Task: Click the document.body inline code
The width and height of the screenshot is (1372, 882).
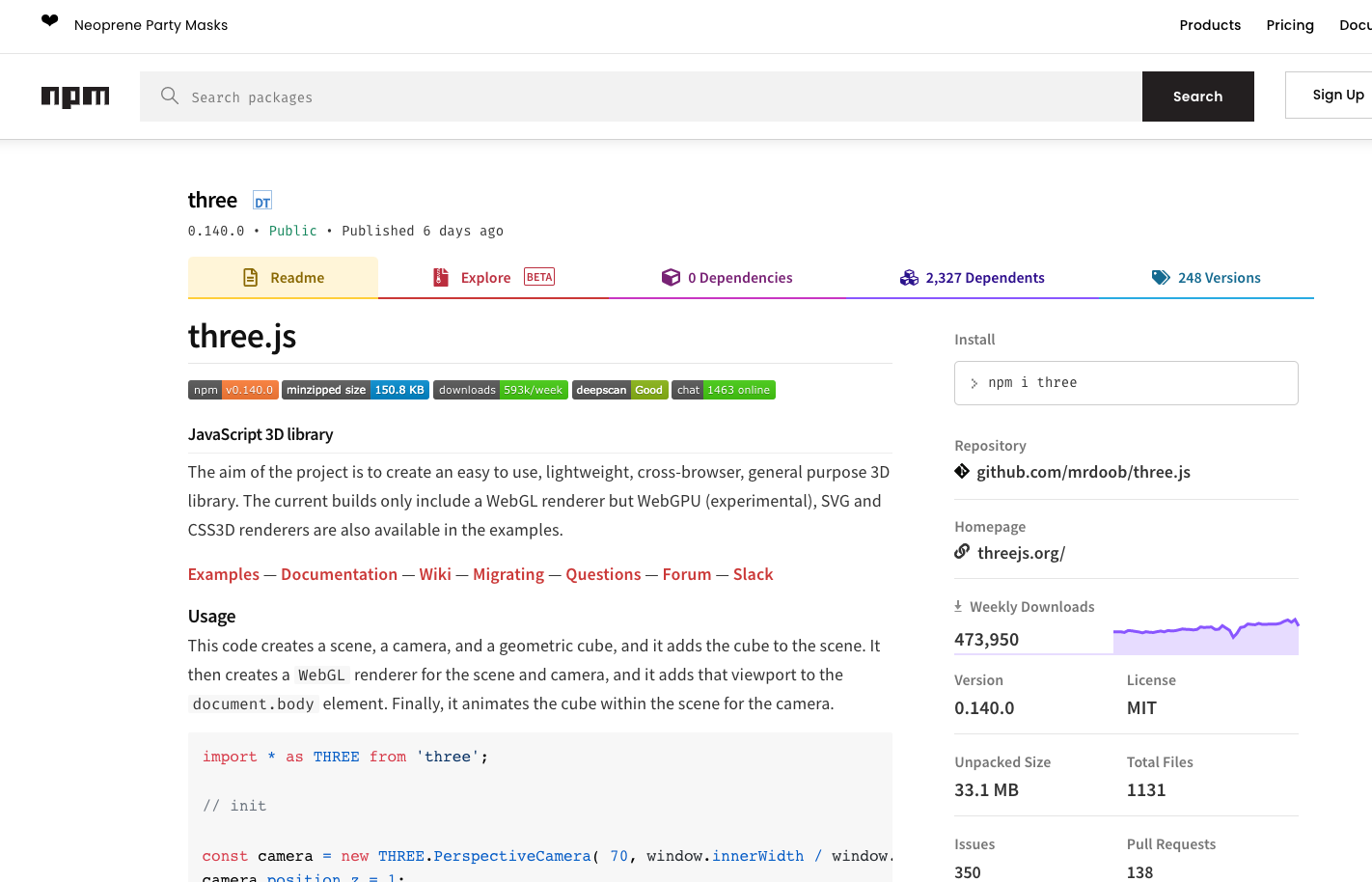Action: tap(253, 704)
